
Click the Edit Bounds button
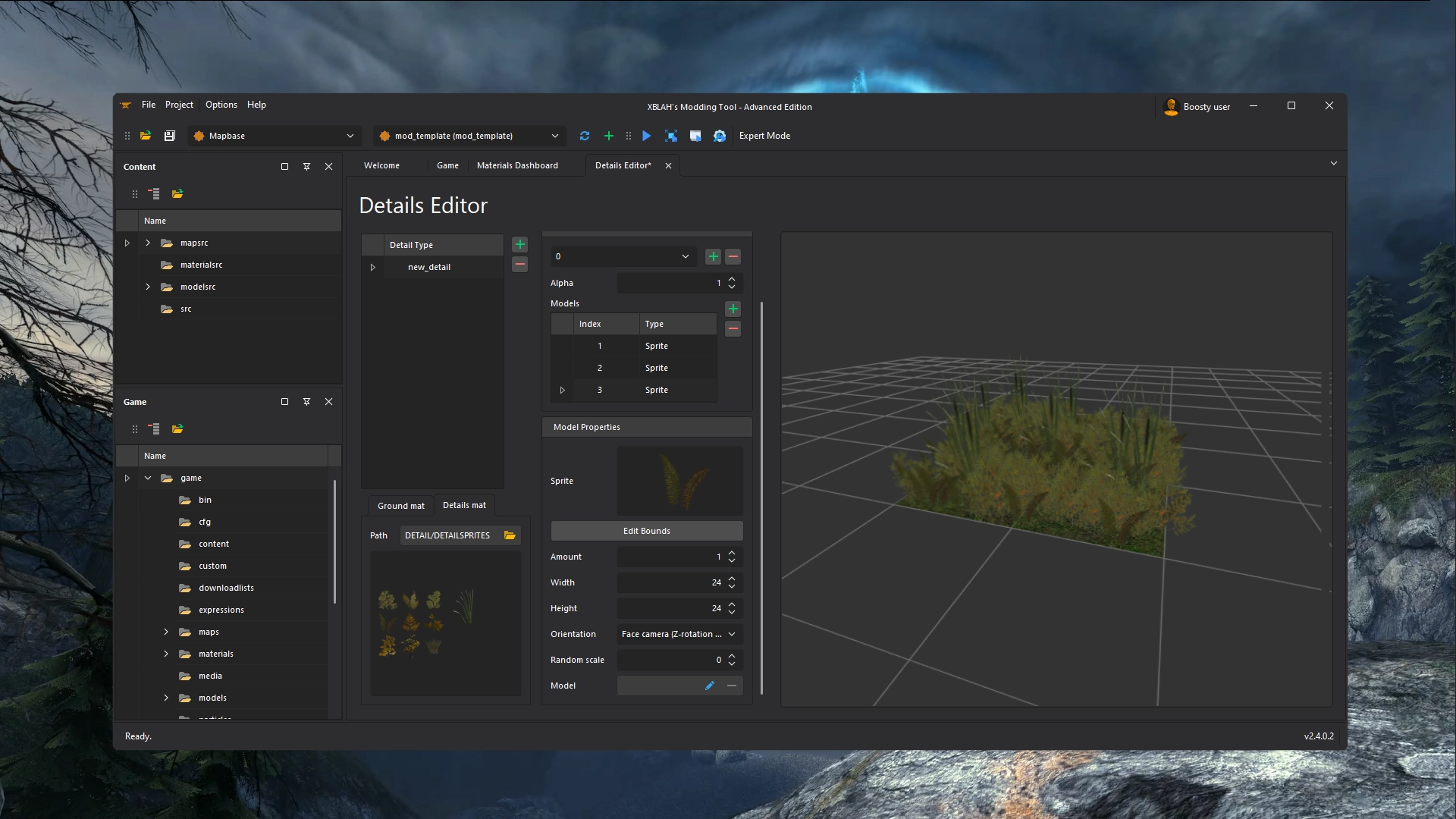point(647,531)
